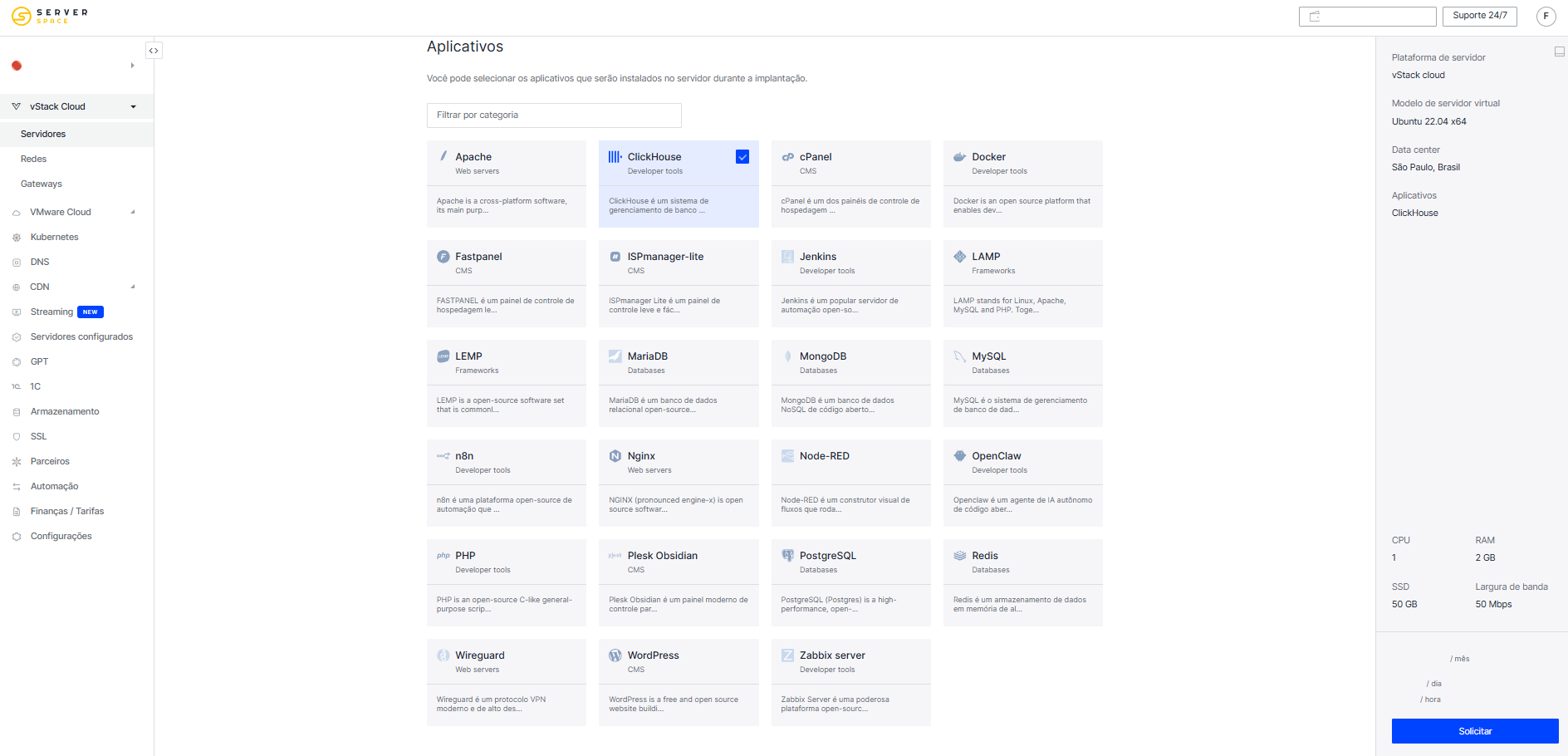Click the ServerSpace logo
The image size is (1568, 756).
[x=50, y=16]
